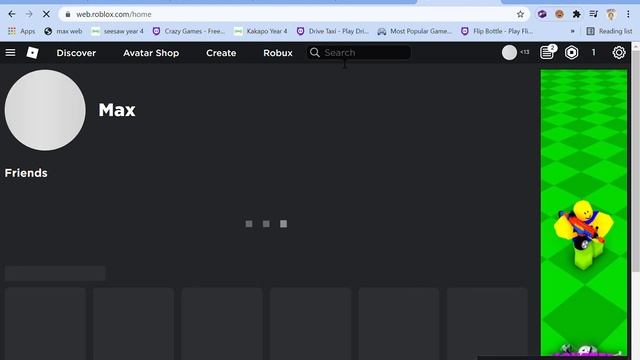Click the Robux hexagon icon

tap(571, 53)
